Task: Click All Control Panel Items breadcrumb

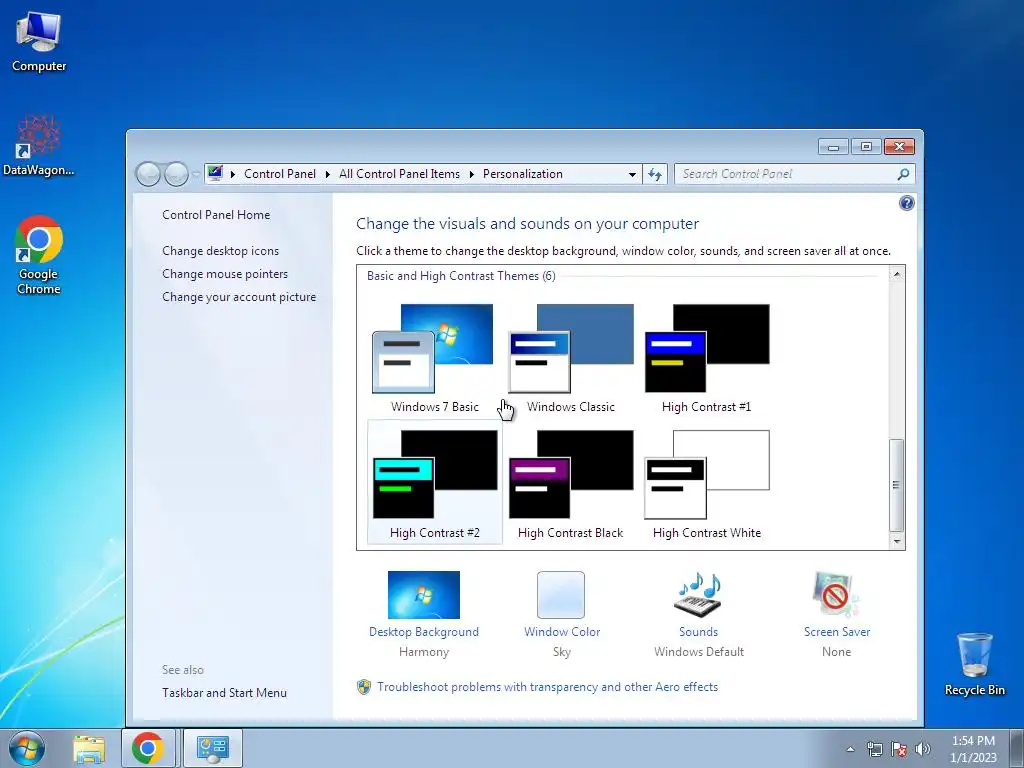Action: [399, 174]
